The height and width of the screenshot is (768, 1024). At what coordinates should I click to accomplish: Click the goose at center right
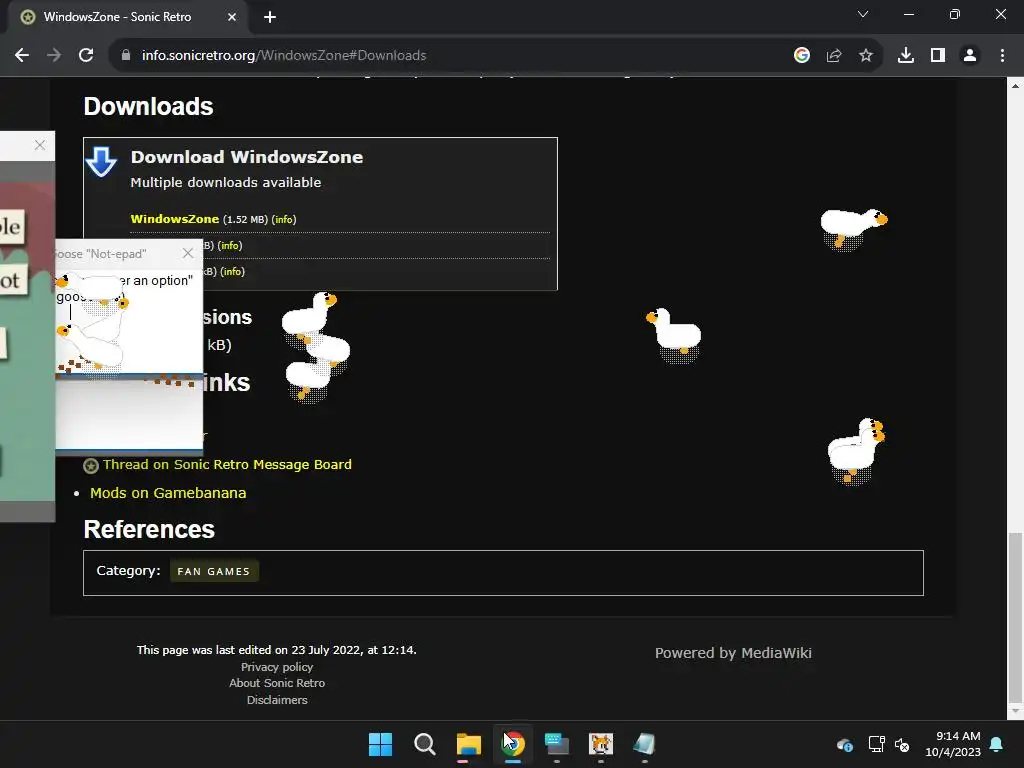(675, 334)
